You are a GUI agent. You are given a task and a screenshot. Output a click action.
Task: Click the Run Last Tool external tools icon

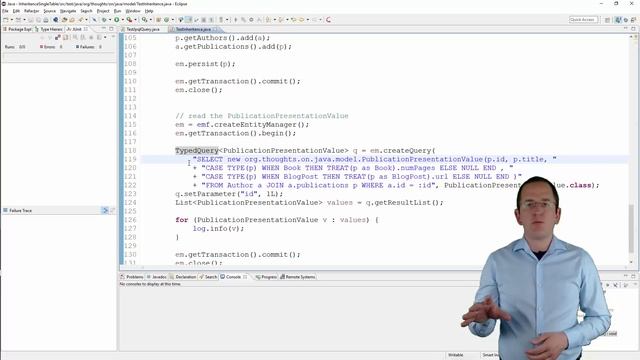coord(129,20)
